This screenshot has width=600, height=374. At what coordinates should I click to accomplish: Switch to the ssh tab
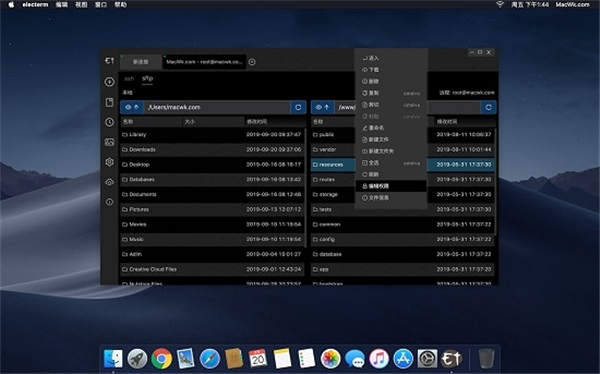(129, 78)
